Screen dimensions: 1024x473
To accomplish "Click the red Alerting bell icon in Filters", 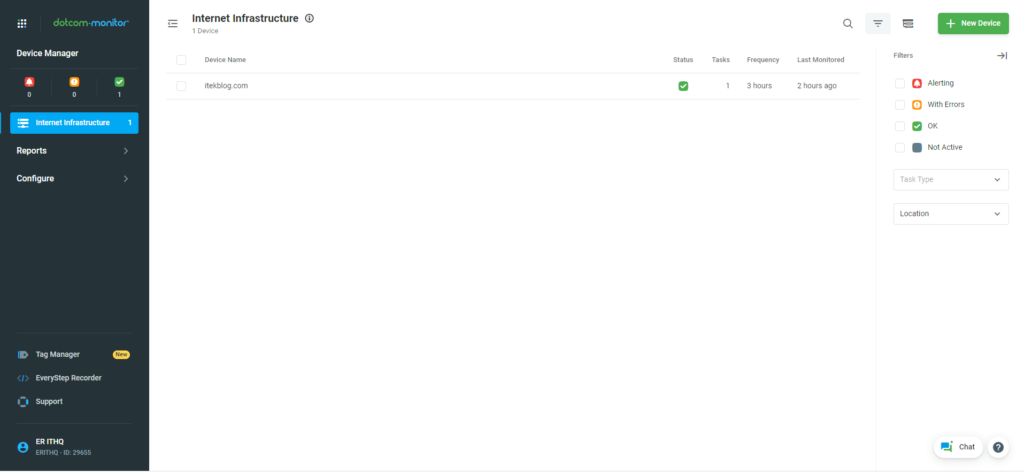I will click(917, 84).
